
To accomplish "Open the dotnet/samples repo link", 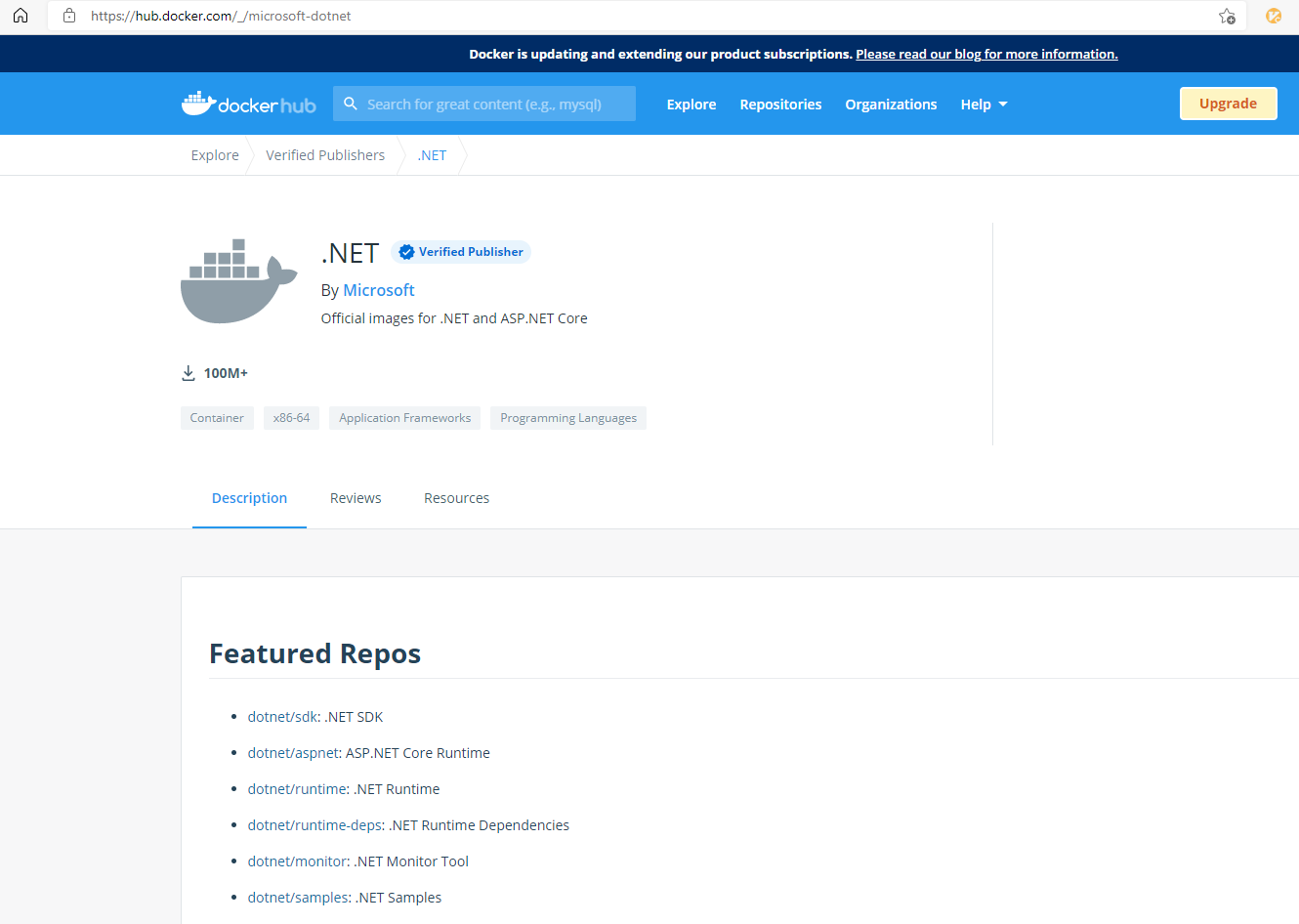I will point(298,898).
